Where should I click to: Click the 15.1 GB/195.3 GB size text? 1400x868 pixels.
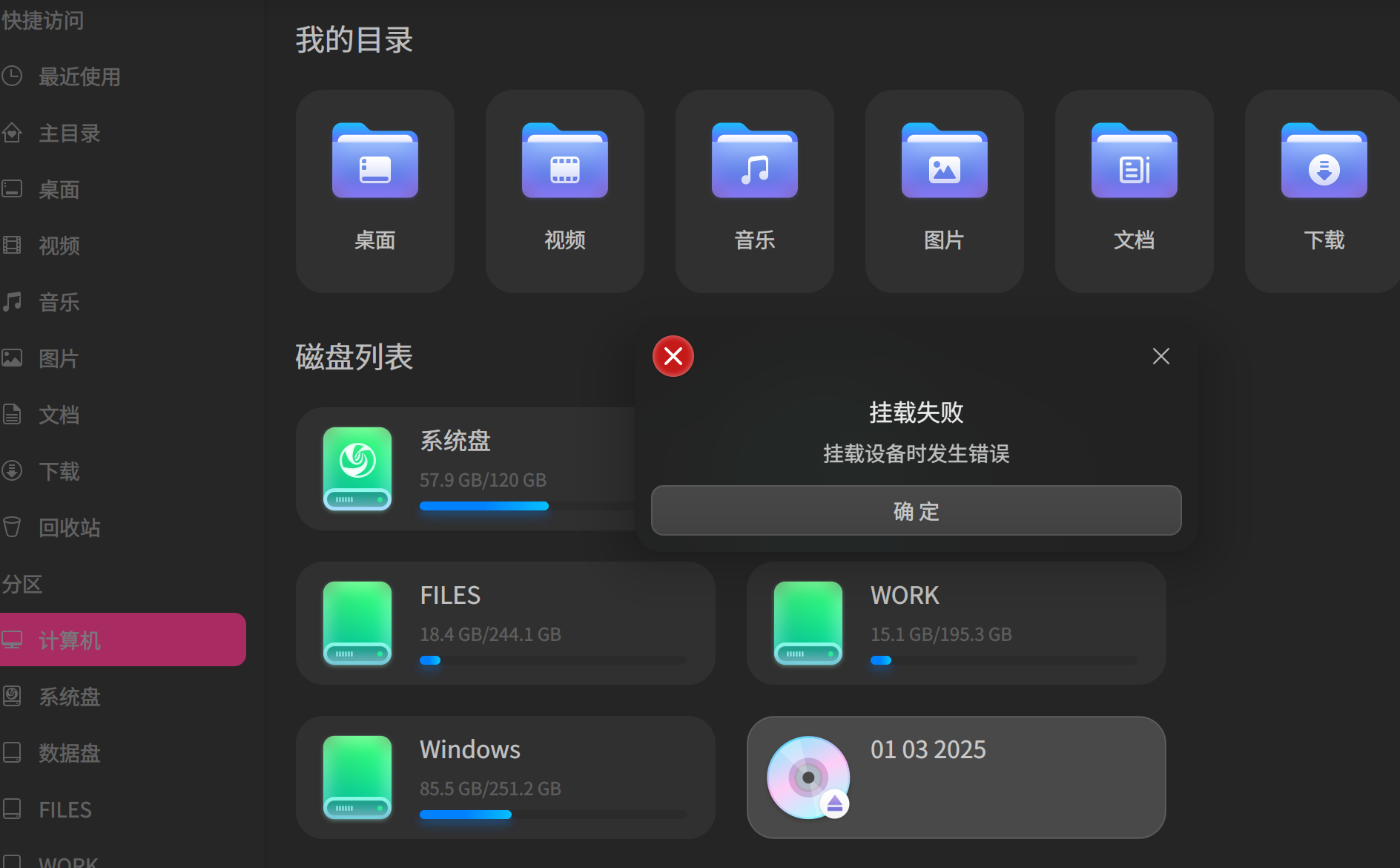coord(941,634)
